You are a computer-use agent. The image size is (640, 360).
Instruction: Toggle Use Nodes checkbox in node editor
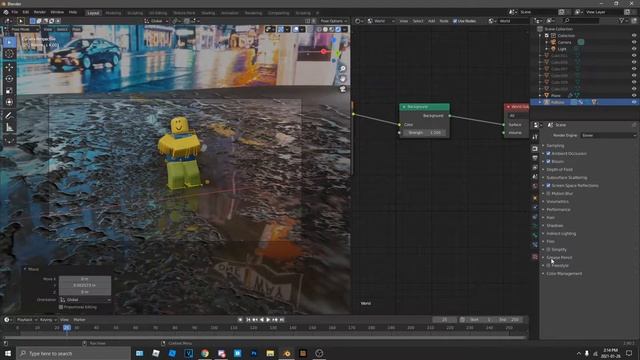click(x=455, y=21)
